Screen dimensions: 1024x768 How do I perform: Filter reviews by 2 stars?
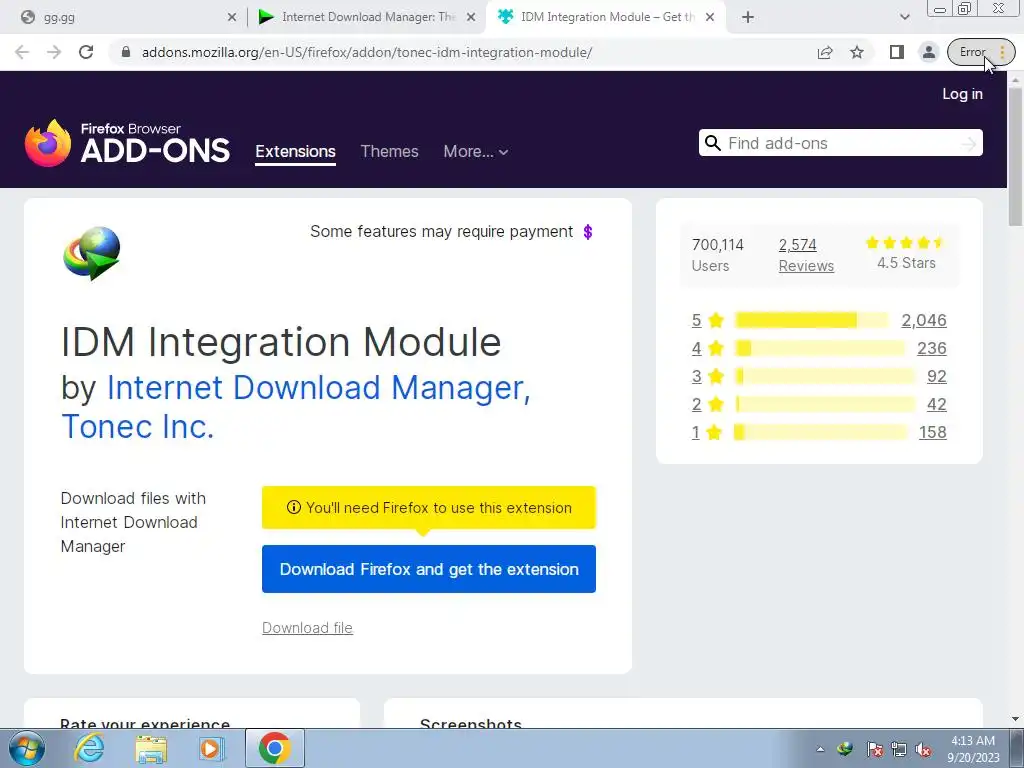708,404
